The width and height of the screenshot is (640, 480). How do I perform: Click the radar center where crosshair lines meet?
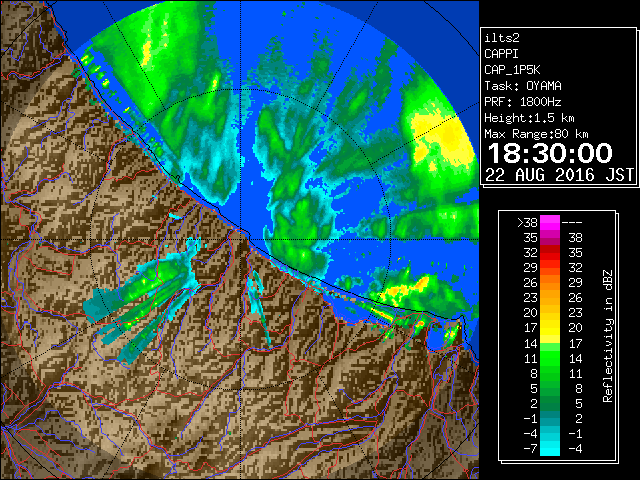pyautogui.click(x=240, y=239)
